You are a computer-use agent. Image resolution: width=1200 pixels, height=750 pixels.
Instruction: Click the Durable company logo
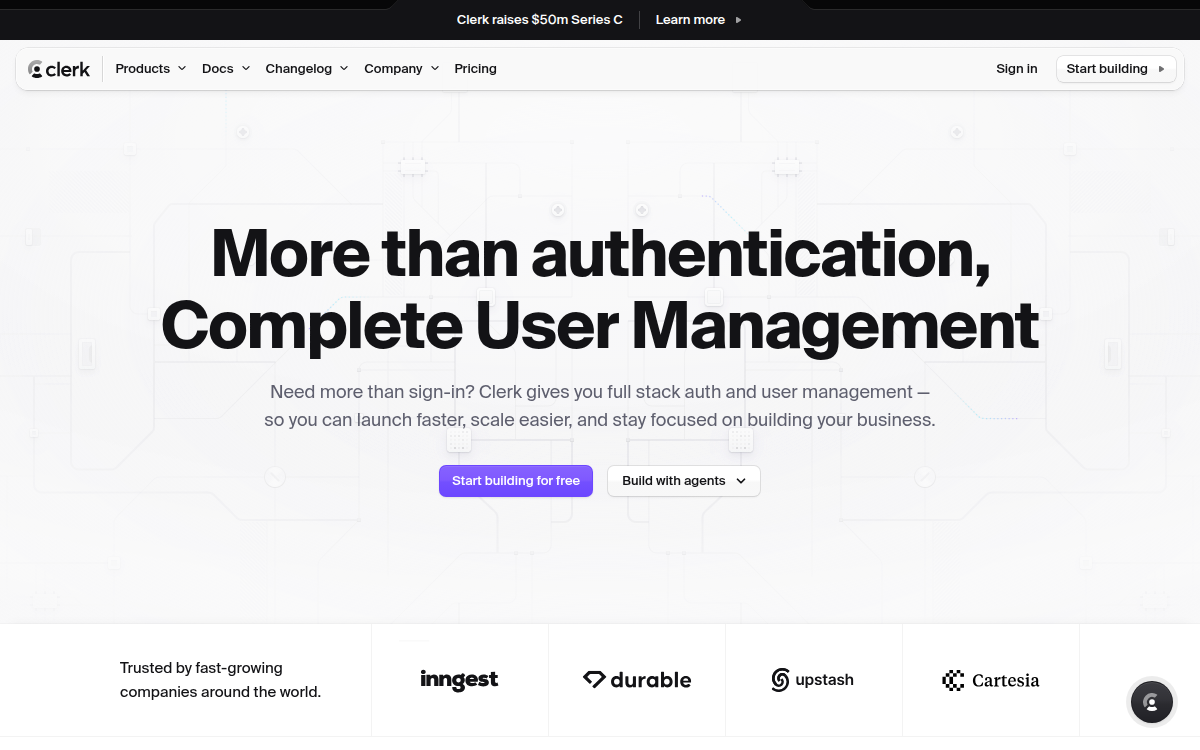[637, 680]
